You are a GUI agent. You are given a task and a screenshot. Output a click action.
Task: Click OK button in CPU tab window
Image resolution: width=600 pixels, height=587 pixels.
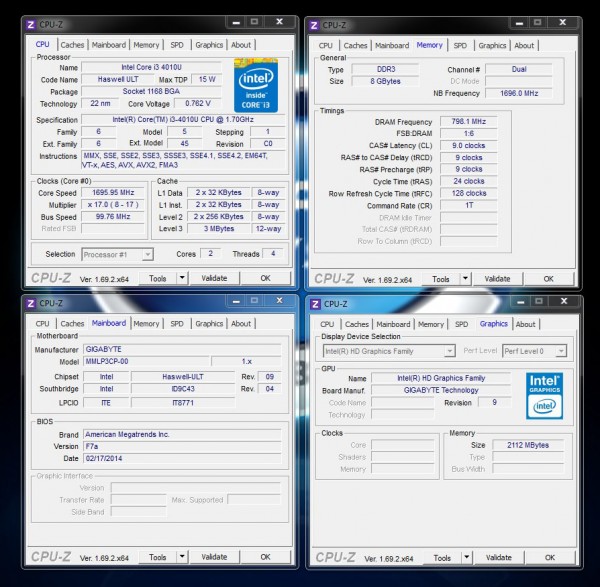click(x=265, y=278)
